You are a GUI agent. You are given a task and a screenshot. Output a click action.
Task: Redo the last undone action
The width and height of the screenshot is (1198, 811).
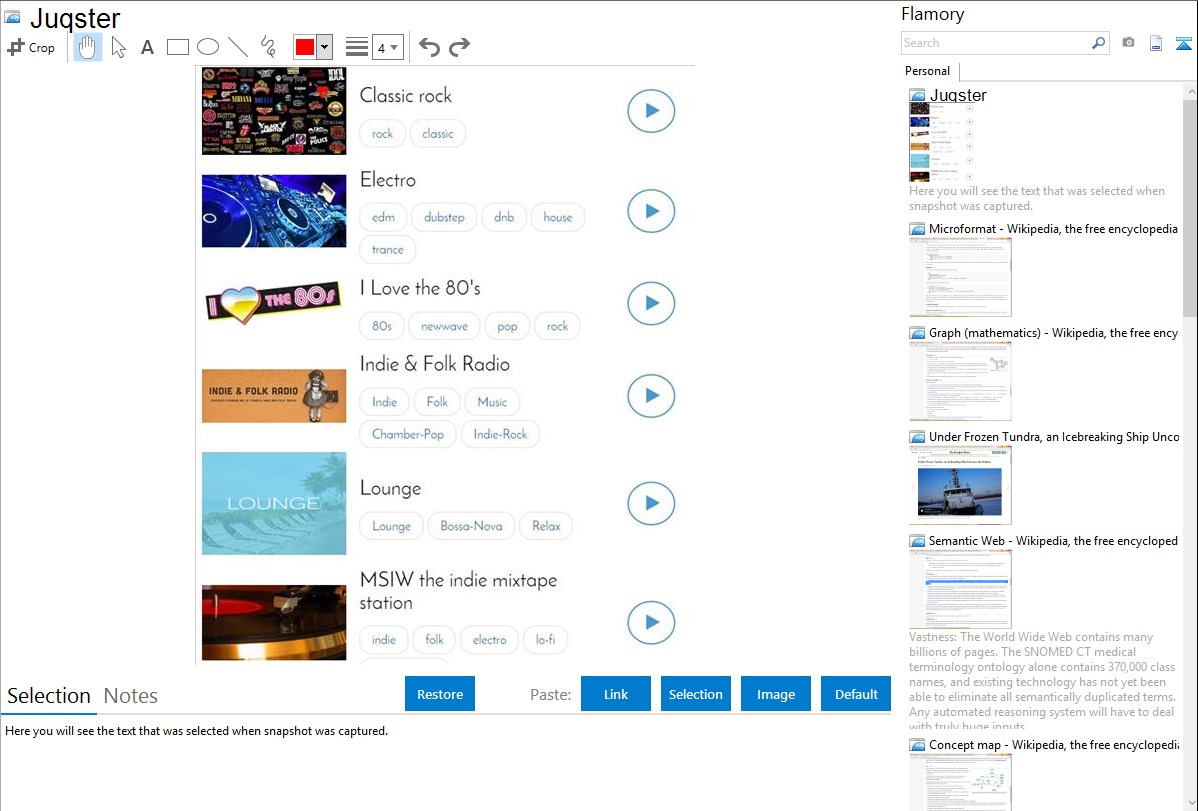459,47
